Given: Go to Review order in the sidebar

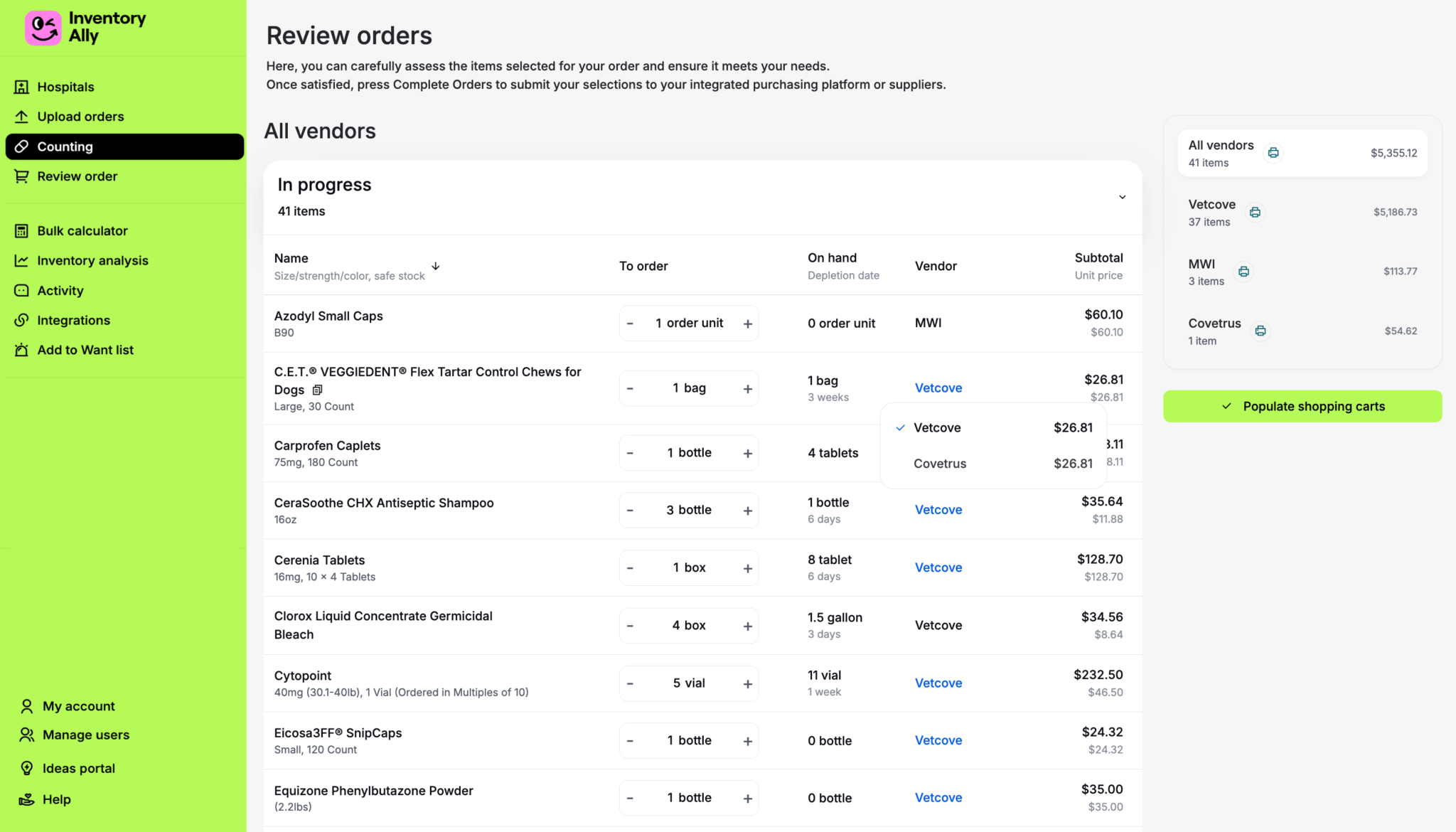Looking at the screenshot, I should click(x=77, y=176).
